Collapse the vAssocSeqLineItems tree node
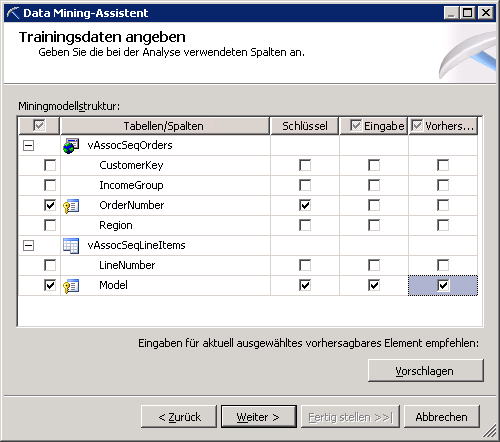 pyautogui.click(x=28, y=246)
